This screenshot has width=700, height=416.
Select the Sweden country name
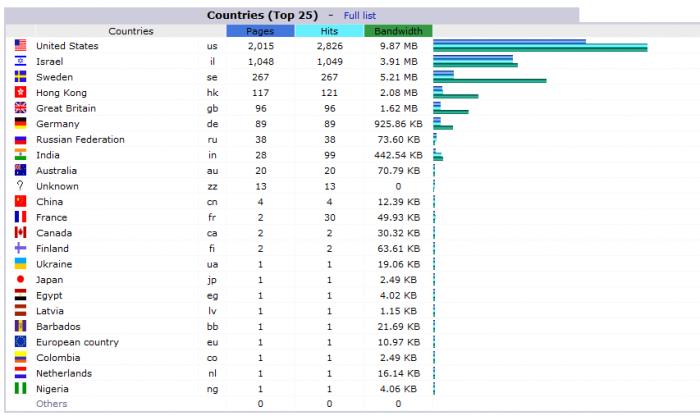(54, 77)
